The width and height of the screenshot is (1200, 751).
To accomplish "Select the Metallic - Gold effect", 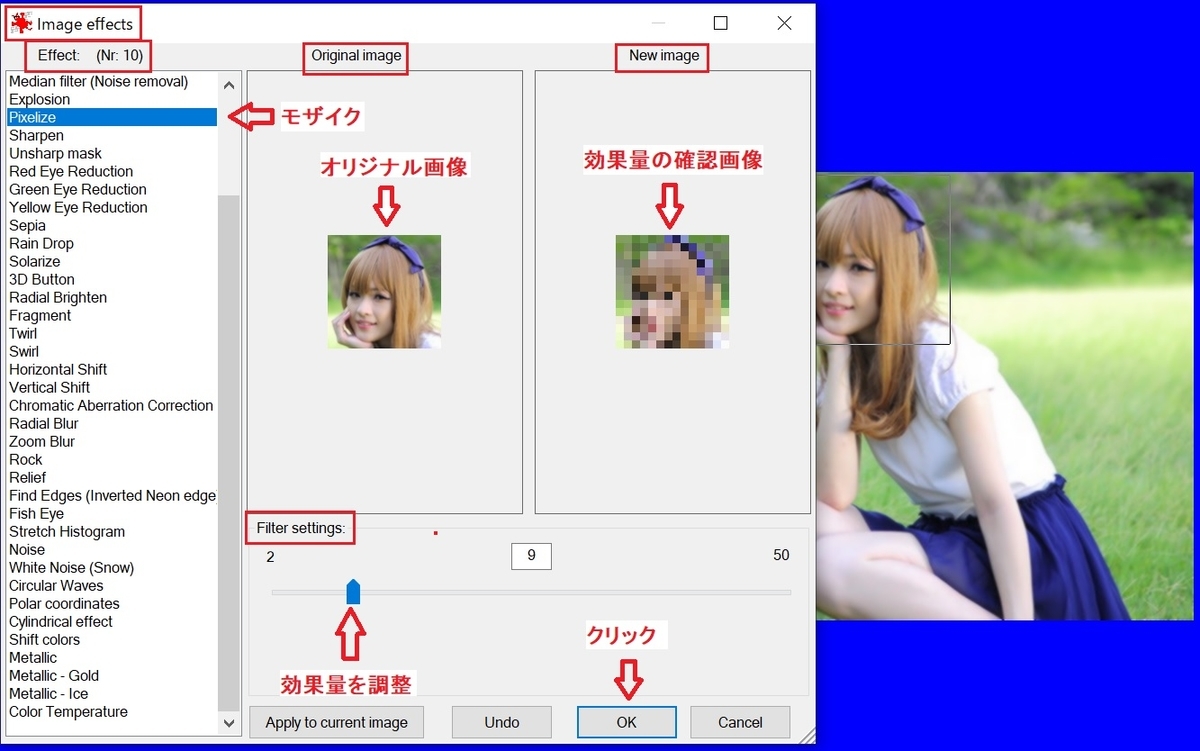I will 54,675.
